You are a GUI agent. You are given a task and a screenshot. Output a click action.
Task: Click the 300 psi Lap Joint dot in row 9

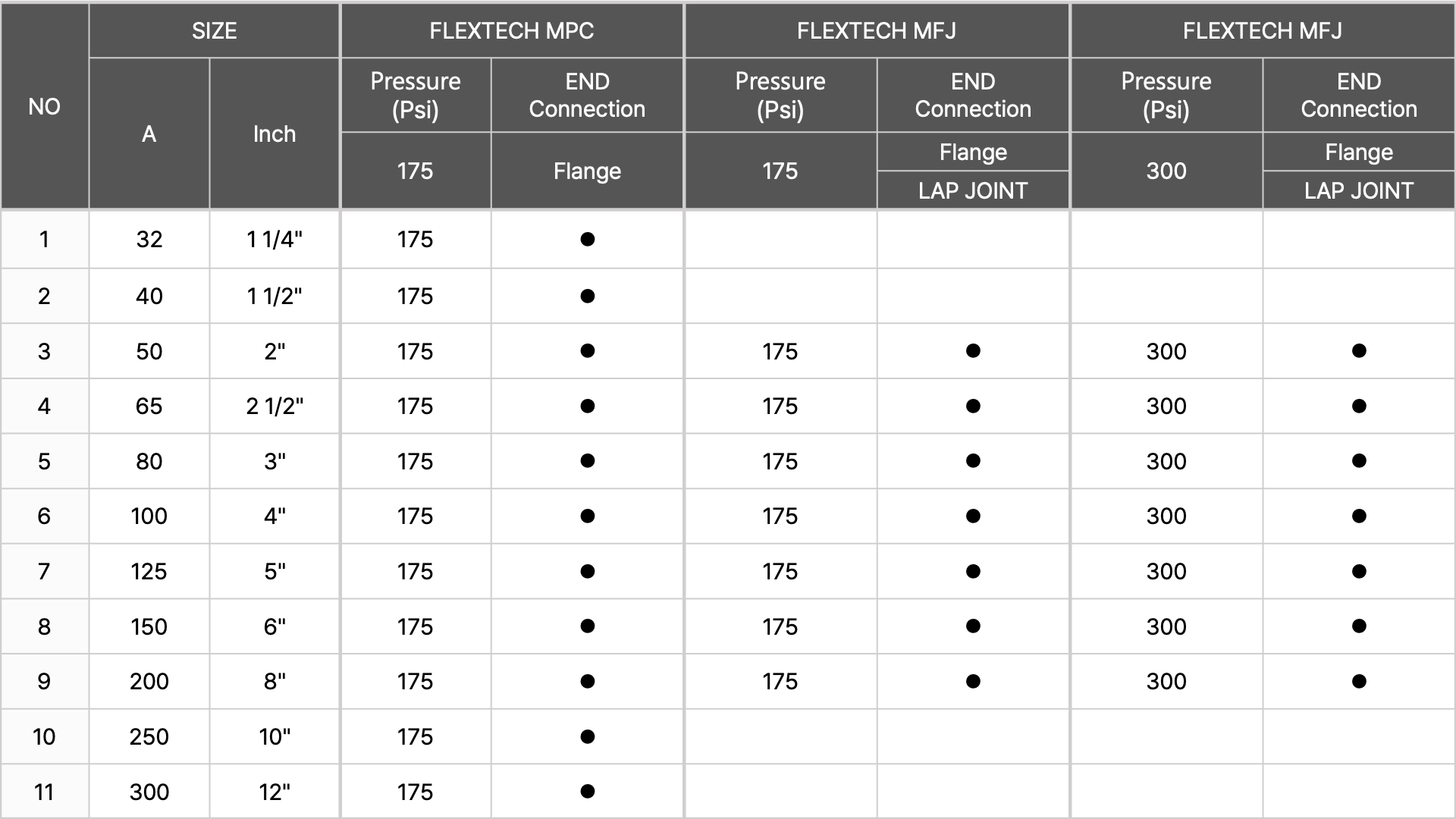coord(1359,681)
